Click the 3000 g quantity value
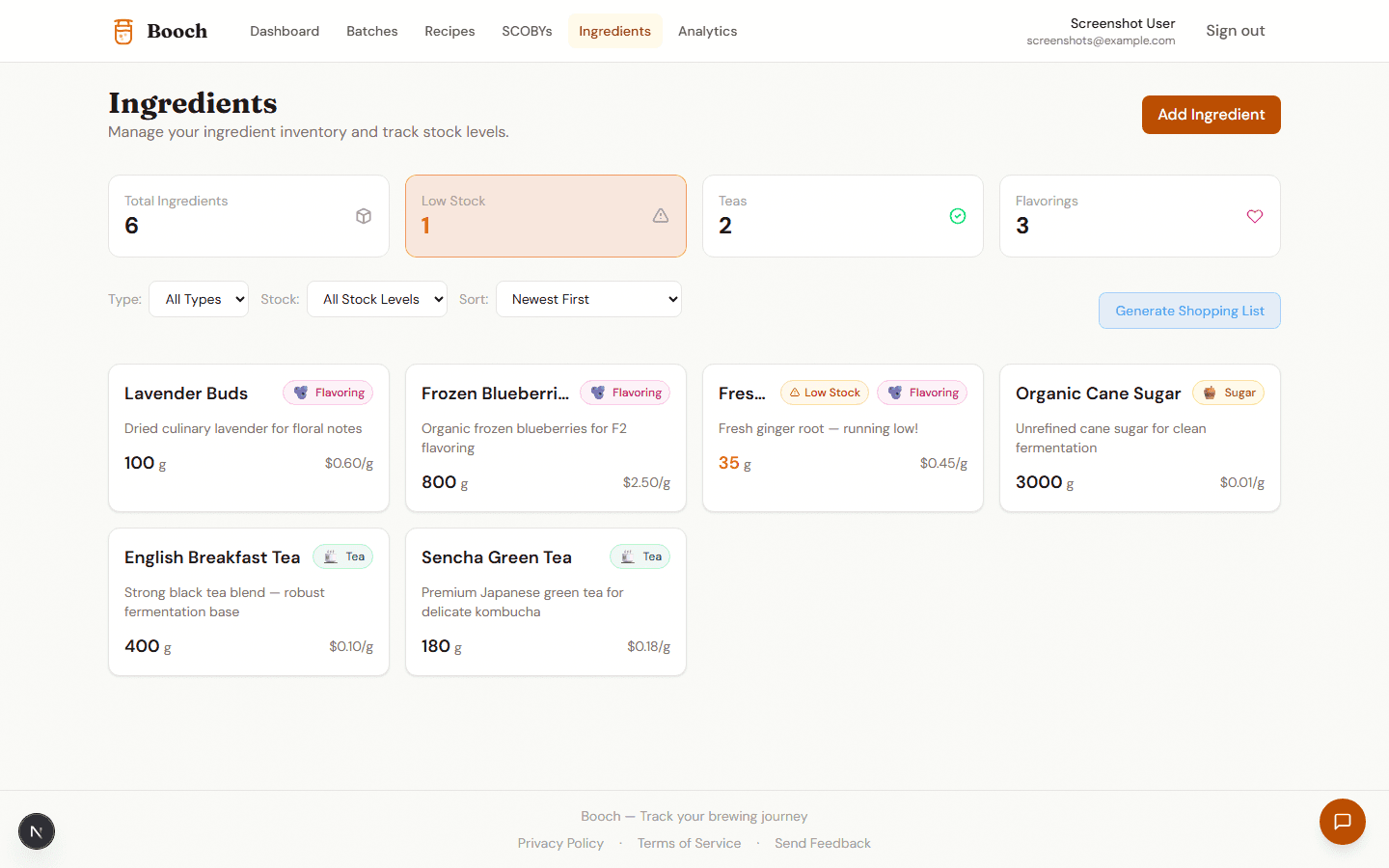The height and width of the screenshot is (868, 1389). [1045, 482]
